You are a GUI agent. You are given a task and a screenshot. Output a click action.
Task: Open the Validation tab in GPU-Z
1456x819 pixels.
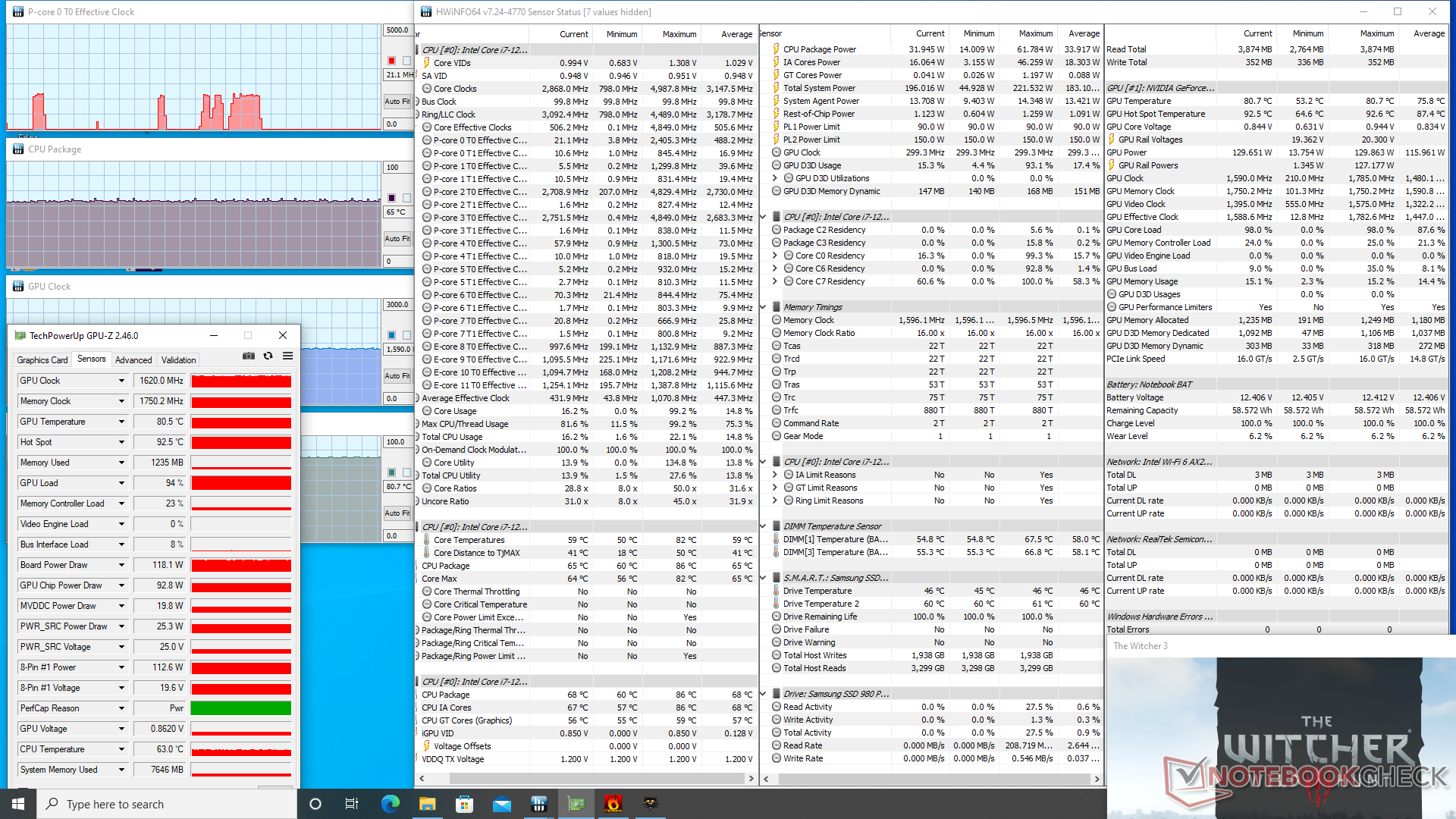click(x=178, y=360)
